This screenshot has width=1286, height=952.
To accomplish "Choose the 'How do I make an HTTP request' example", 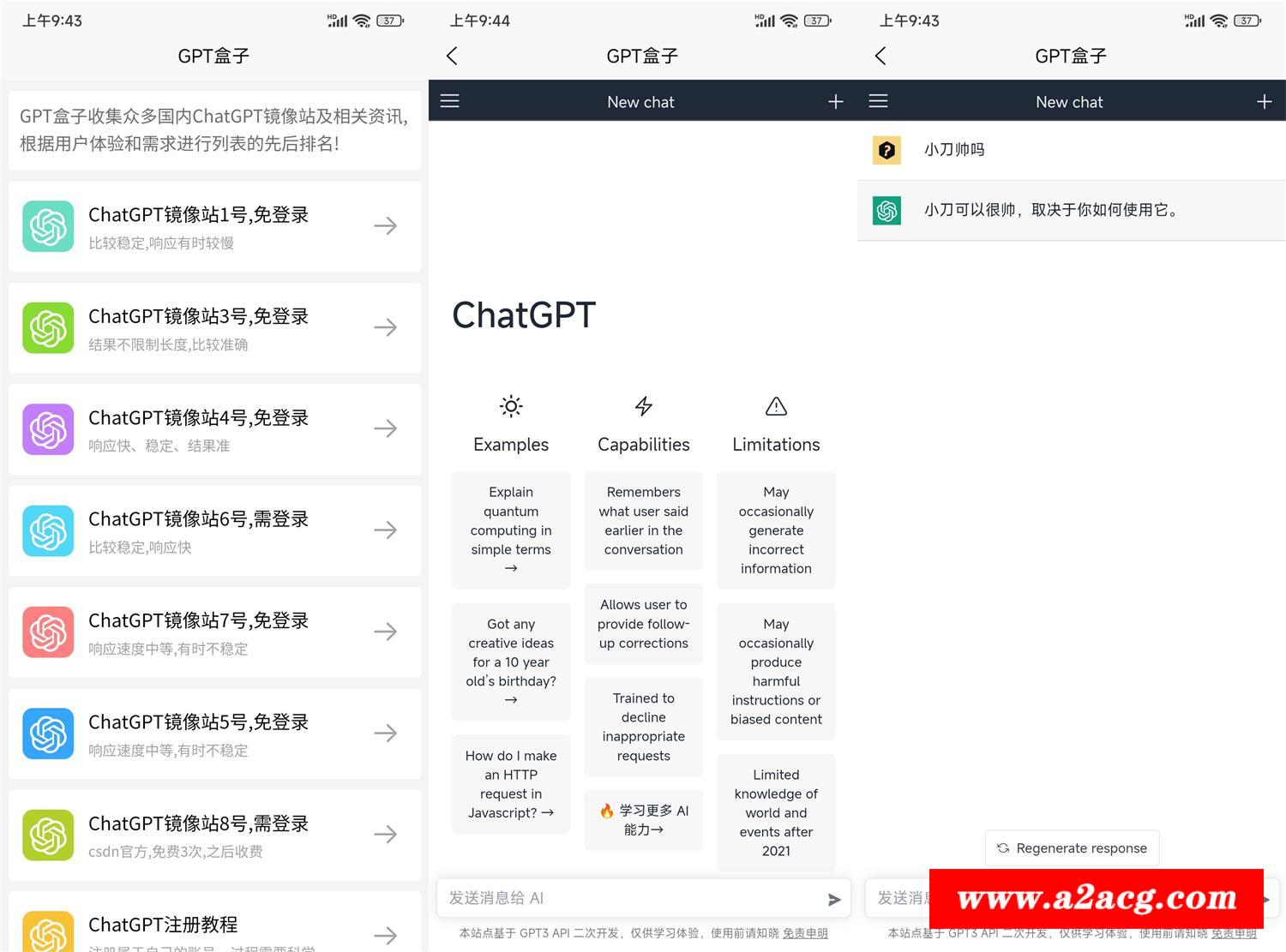I will [x=511, y=784].
